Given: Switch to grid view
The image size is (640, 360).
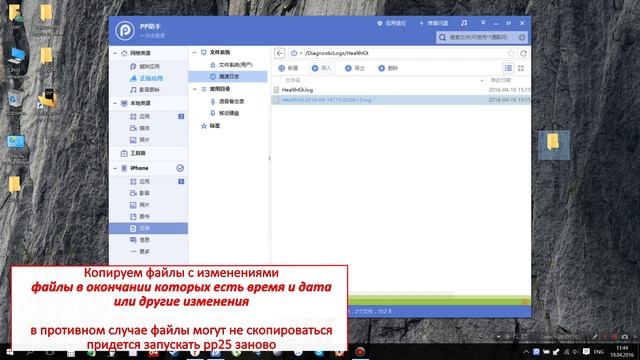Looking at the screenshot, I should click(521, 68).
